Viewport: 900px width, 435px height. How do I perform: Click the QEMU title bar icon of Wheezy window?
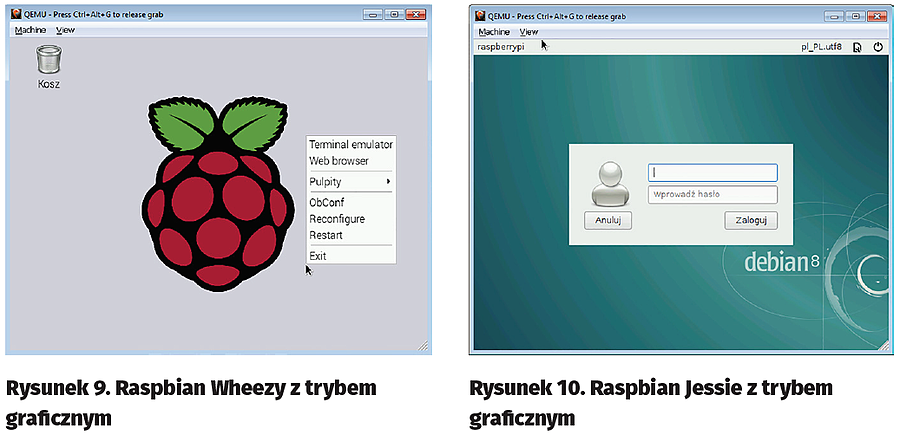point(14,15)
